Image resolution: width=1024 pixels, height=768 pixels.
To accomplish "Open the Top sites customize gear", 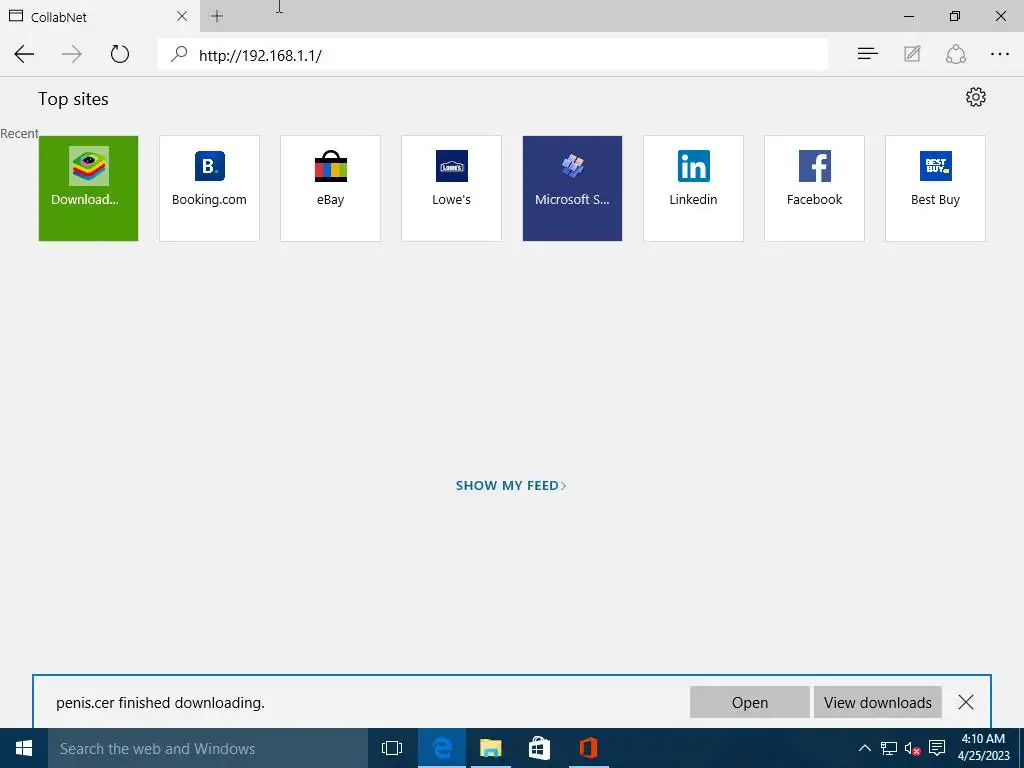I will click(976, 97).
